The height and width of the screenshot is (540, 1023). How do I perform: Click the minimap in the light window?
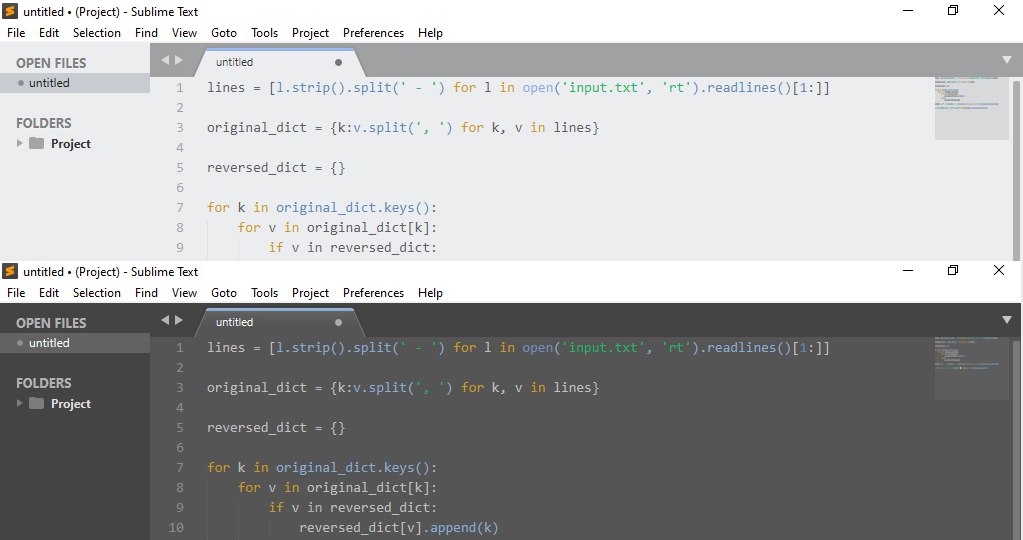click(971, 108)
